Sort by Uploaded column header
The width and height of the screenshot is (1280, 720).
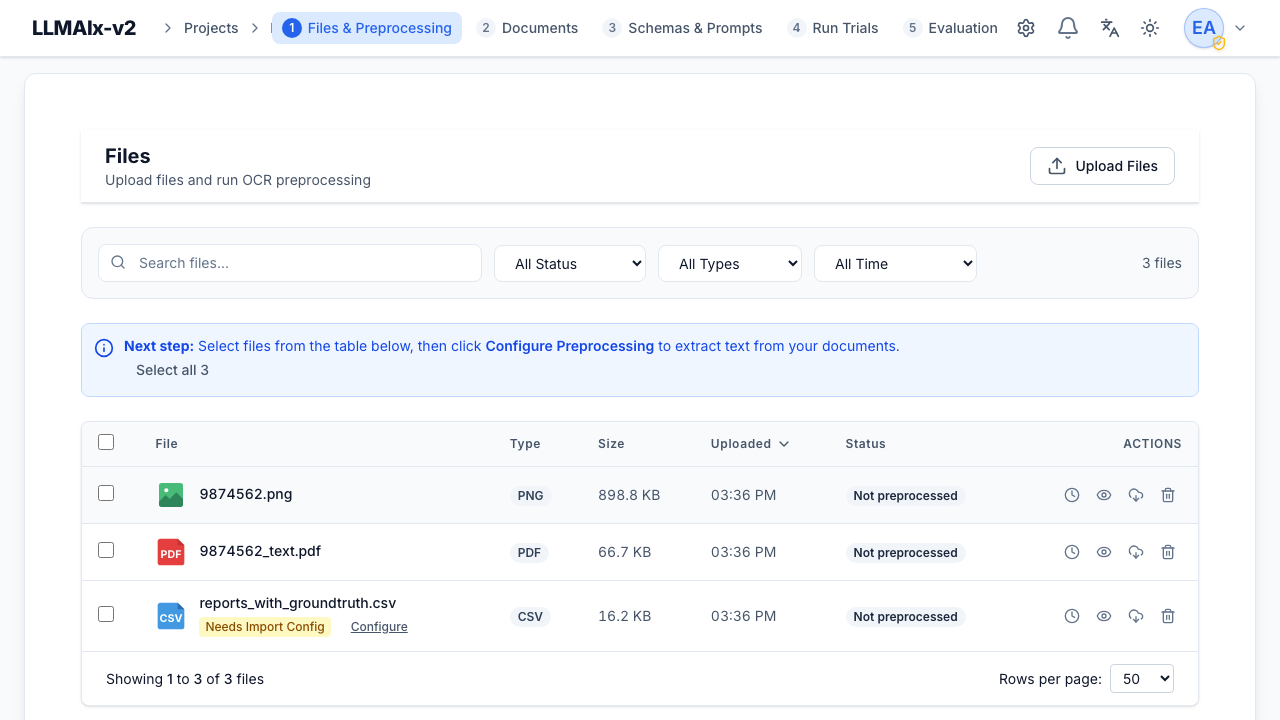pyautogui.click(x=750, y=444)
